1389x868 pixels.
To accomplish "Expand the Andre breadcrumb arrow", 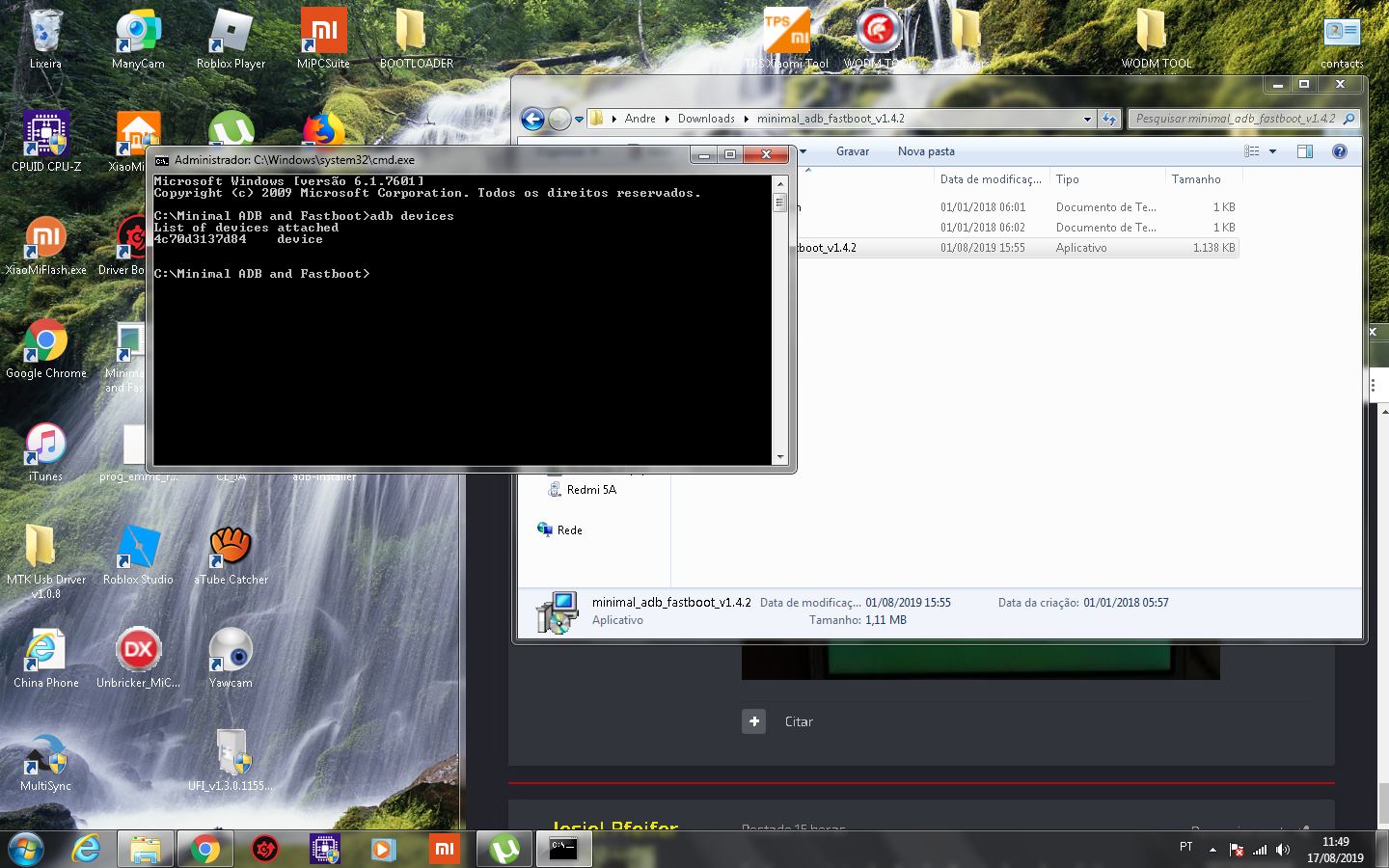I will [x=667, y=119].
